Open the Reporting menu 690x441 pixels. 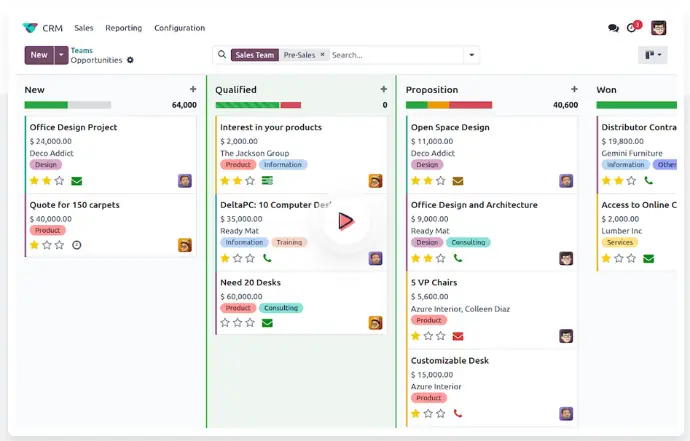tap(123, 28)
